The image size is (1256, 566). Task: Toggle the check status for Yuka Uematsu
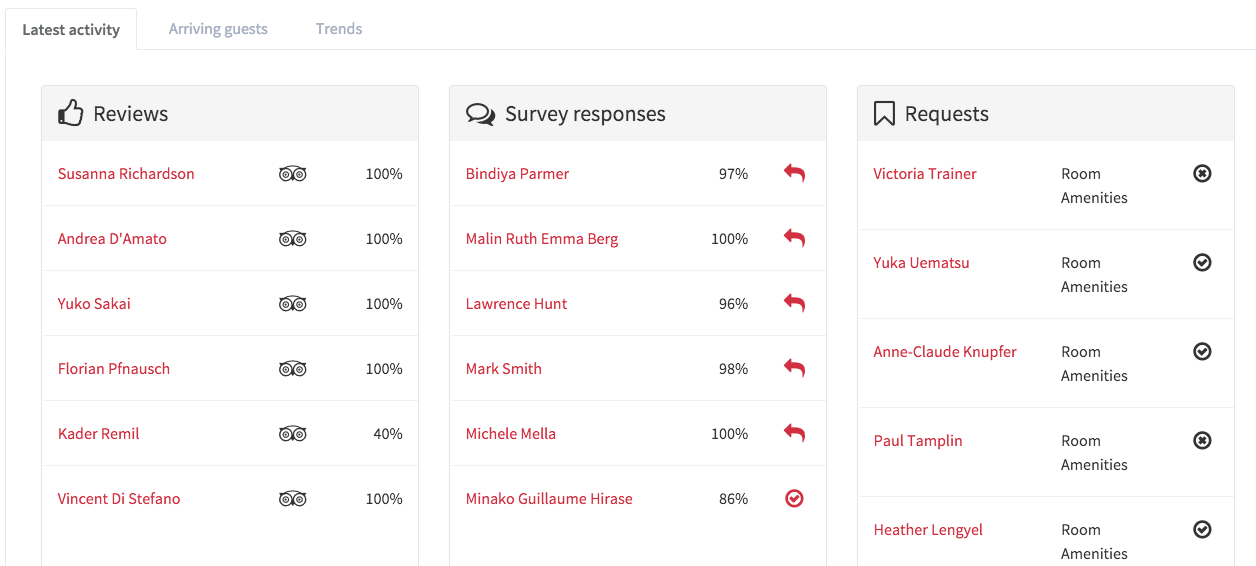click(x=1202, y=263)
